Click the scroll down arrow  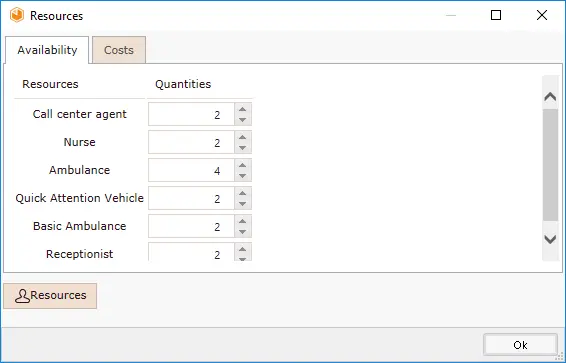[550, 239]
